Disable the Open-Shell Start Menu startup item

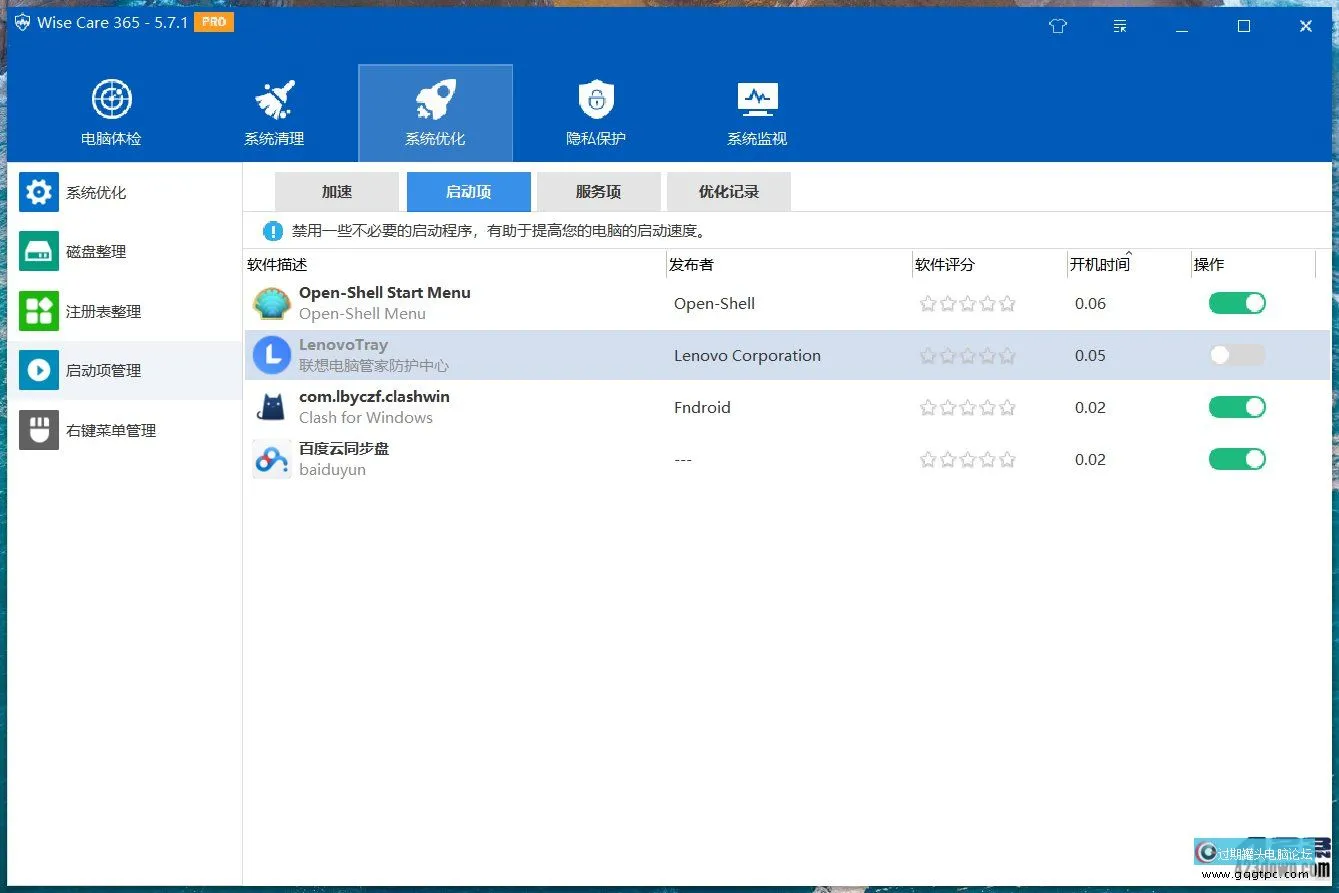[1237, 303]
